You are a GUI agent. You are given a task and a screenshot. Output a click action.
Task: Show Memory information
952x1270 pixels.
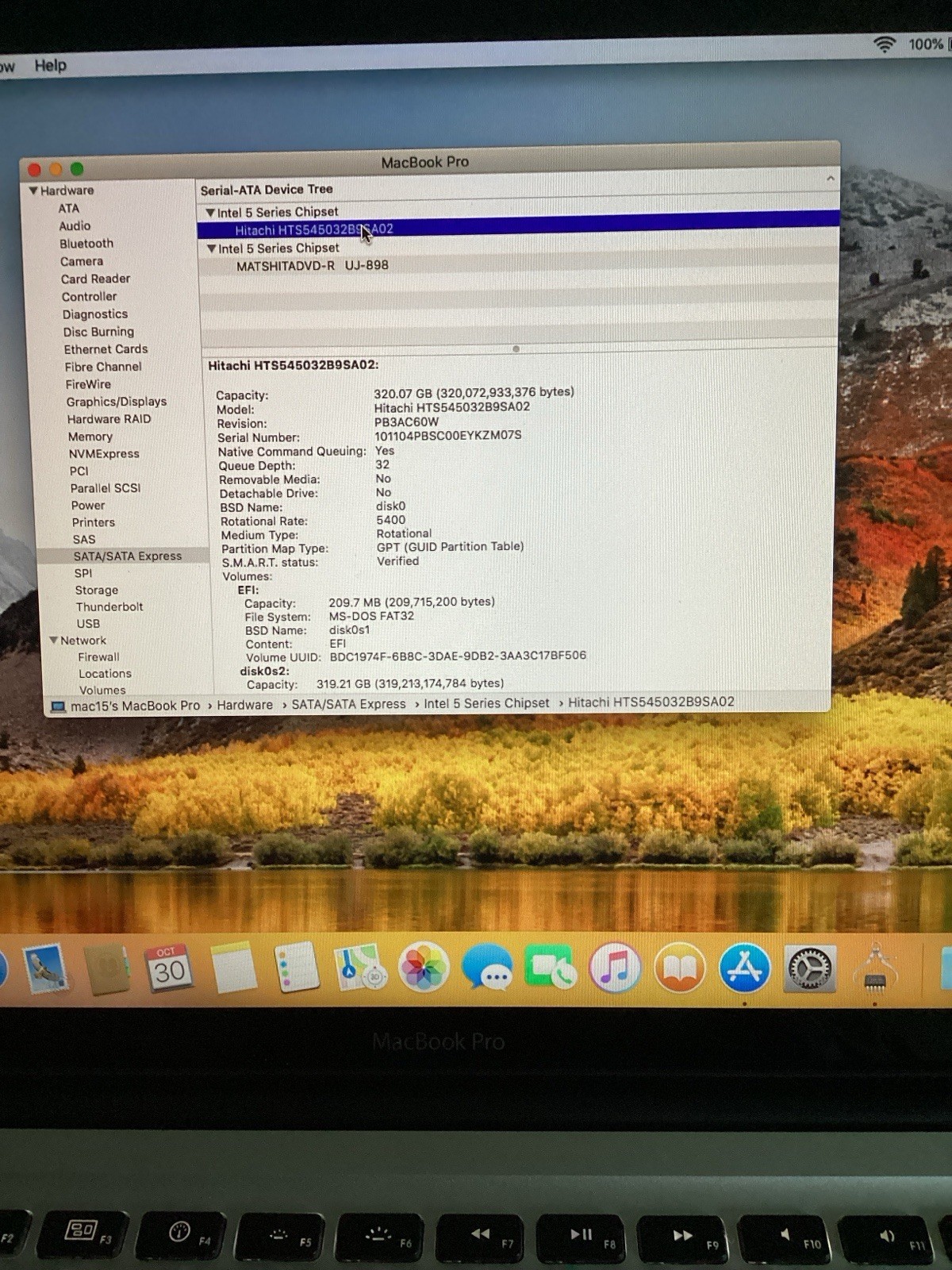[x=90, y=436]
